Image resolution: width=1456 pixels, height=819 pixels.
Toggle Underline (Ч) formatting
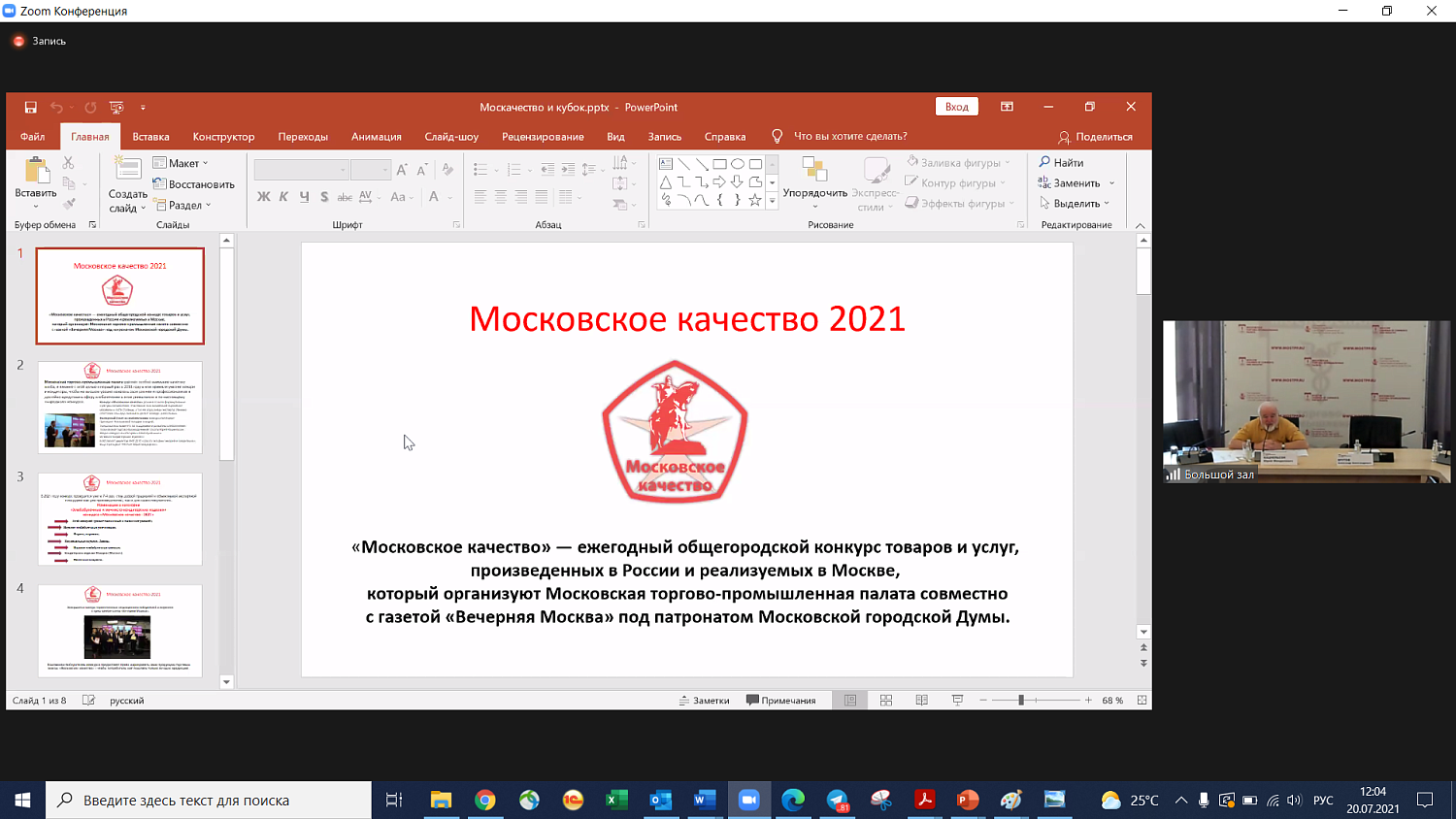click(x=304, y=197)
